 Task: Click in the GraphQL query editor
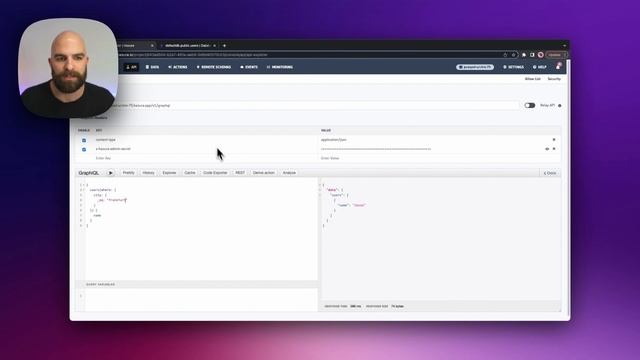[x=201, y=229]
